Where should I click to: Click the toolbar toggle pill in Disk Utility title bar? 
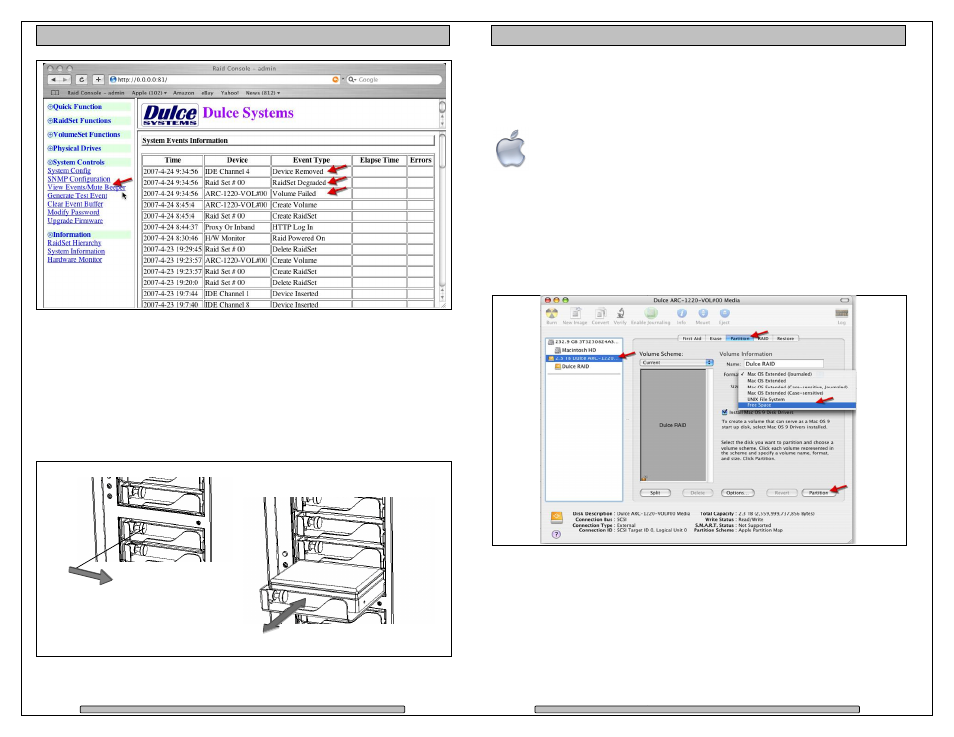click(x=844, y=300)
